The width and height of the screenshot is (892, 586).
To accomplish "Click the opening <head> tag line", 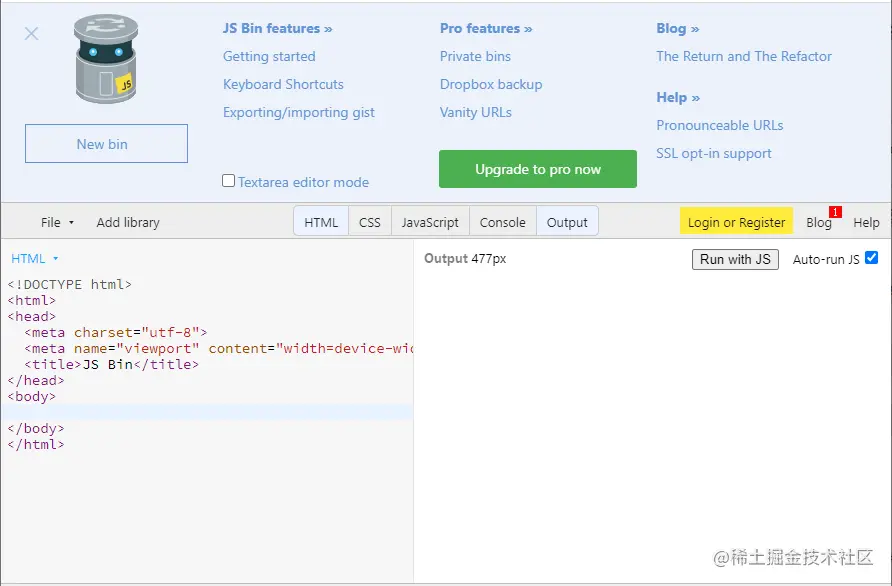I will coord(32,316).
